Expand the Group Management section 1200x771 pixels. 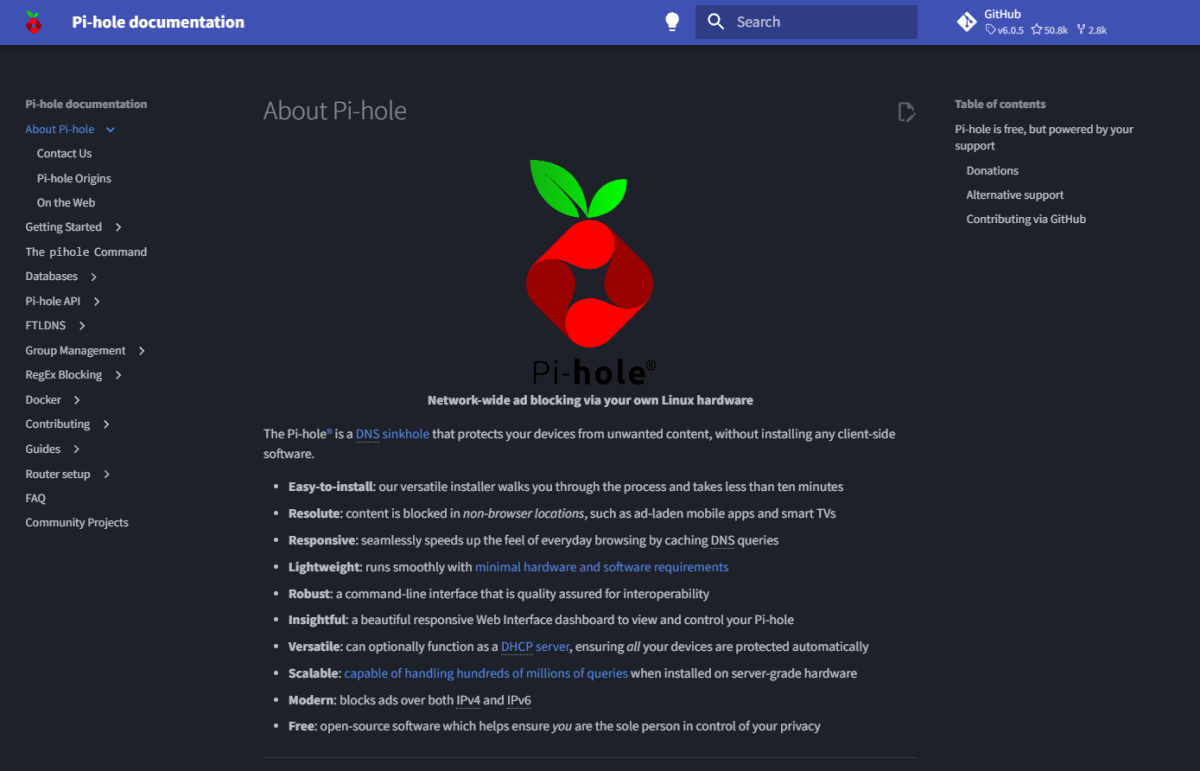tap(141, 351)
